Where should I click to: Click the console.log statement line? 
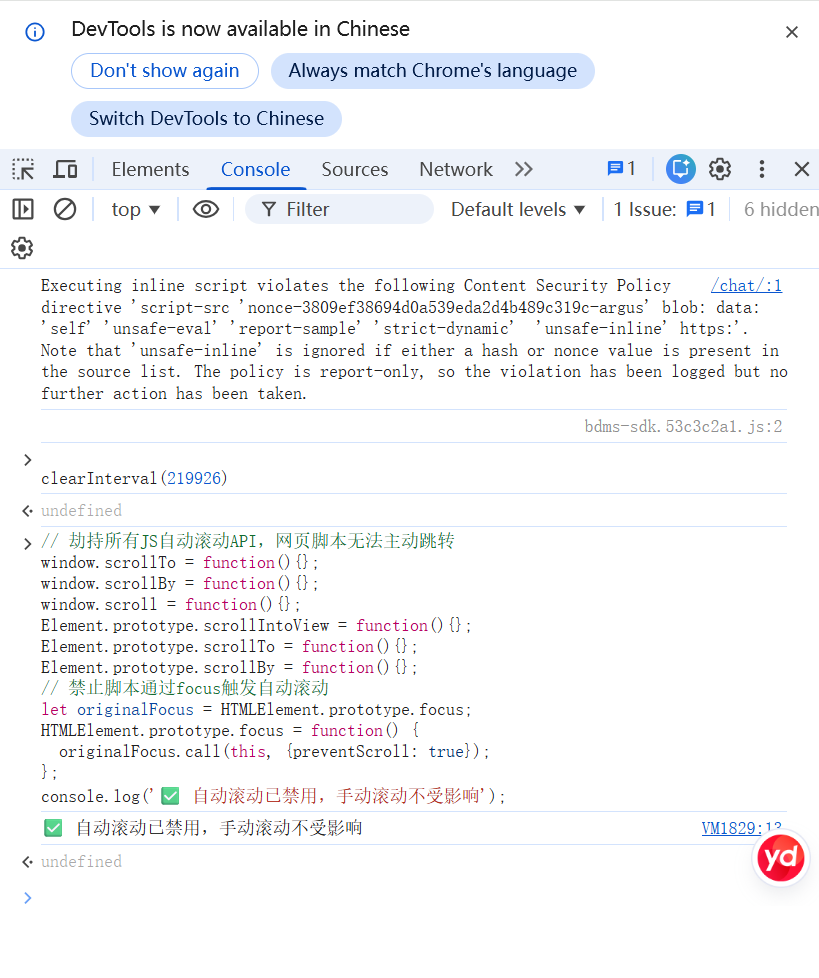[x=273, y=796]
